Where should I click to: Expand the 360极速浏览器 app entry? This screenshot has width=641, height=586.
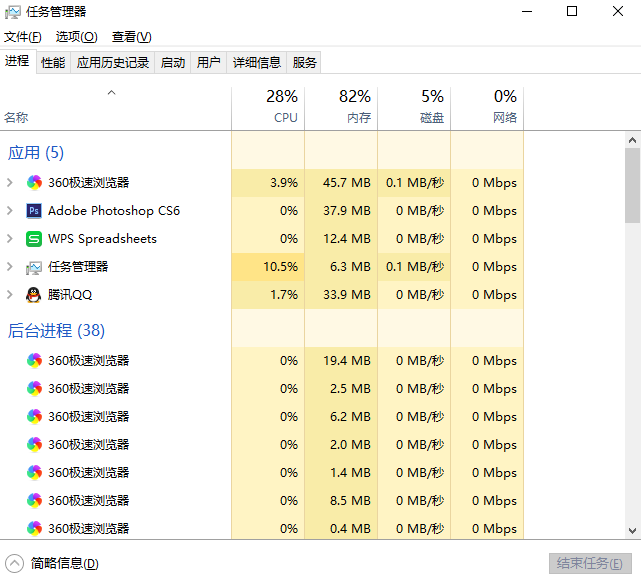tap(10, 183)
